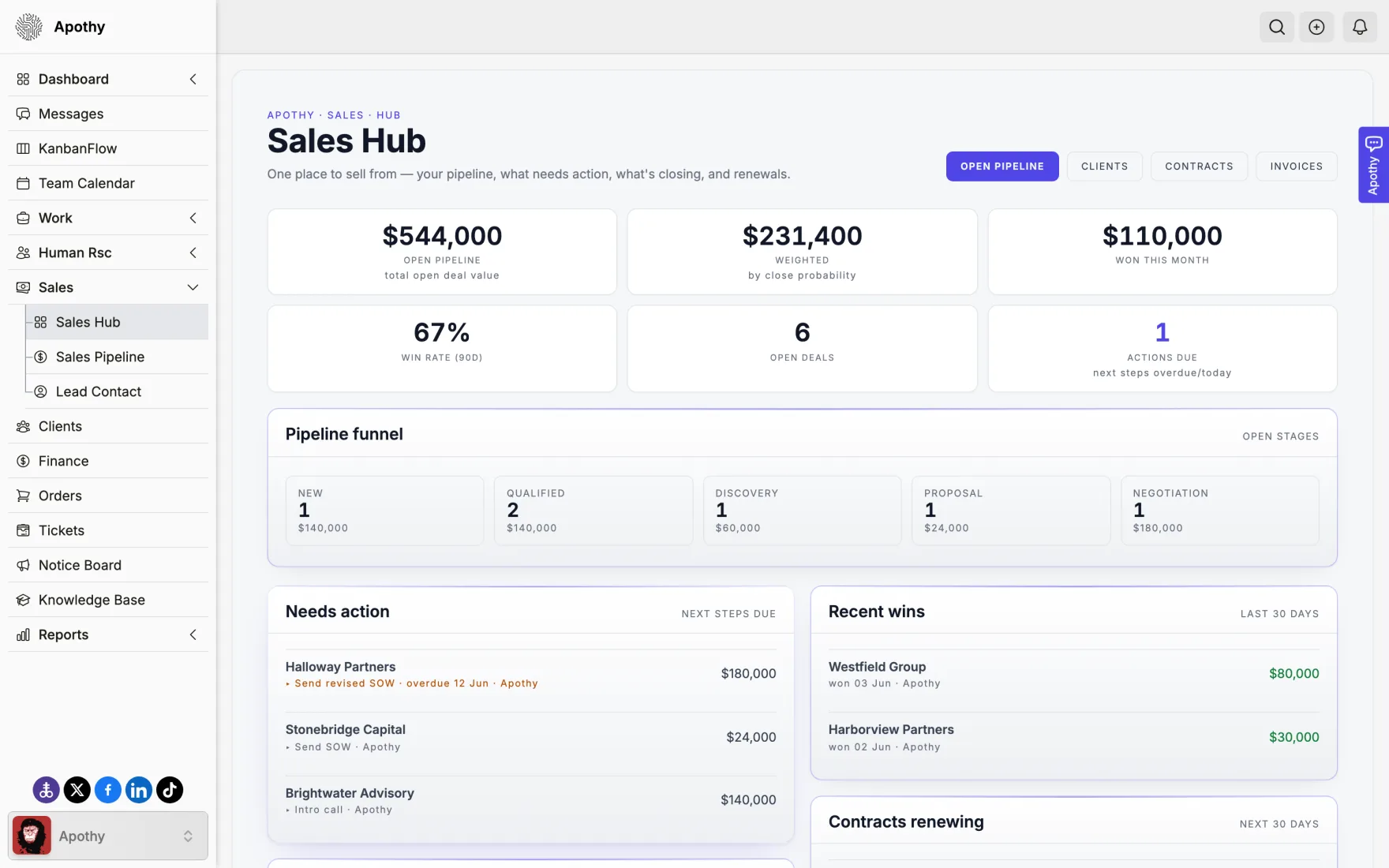The image size is (1389, 868).
Task: Click the Sales Hub grid icon
Action: [x=40, y=322]
